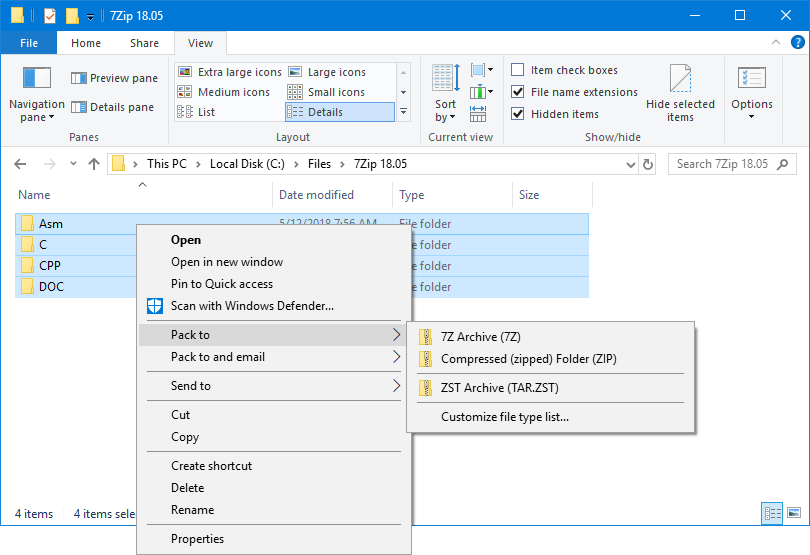Viewport: 810px width, 555px height.
Task: Click the Up one level arrow
Action: click(x=94, y=164)
